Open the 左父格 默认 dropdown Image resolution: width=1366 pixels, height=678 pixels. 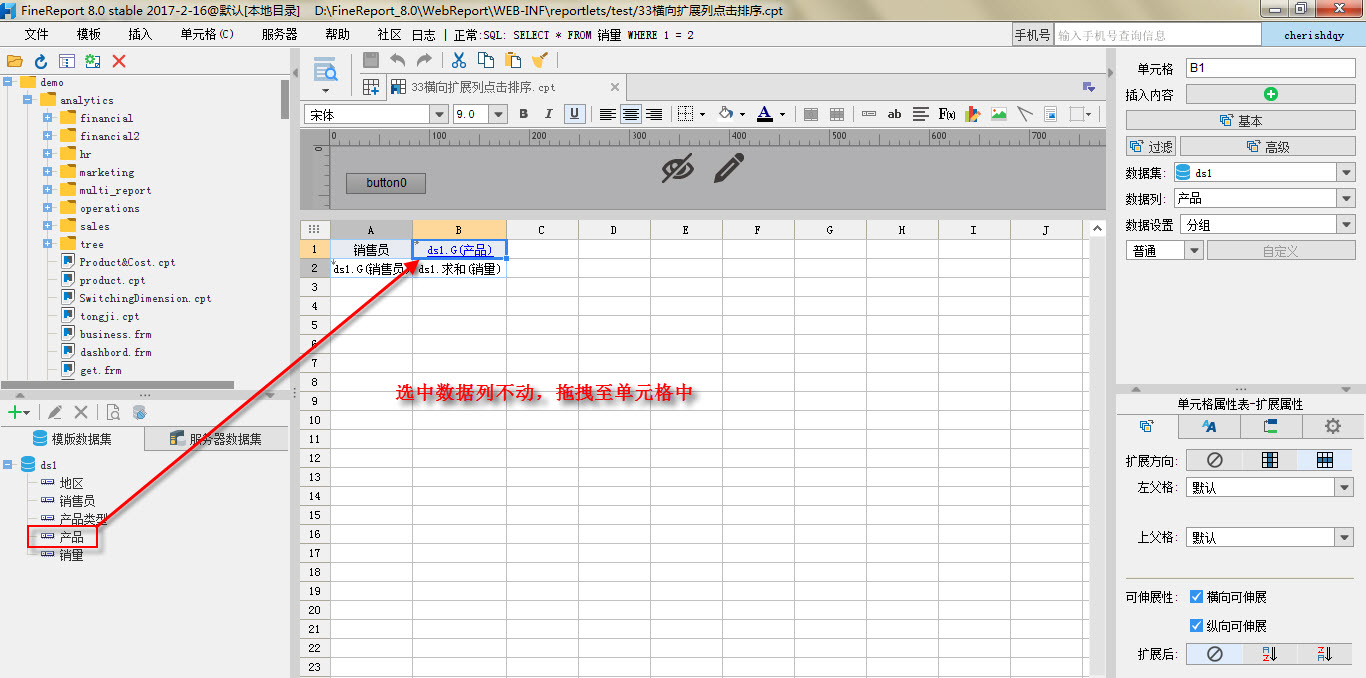[x=1343, y=488]
